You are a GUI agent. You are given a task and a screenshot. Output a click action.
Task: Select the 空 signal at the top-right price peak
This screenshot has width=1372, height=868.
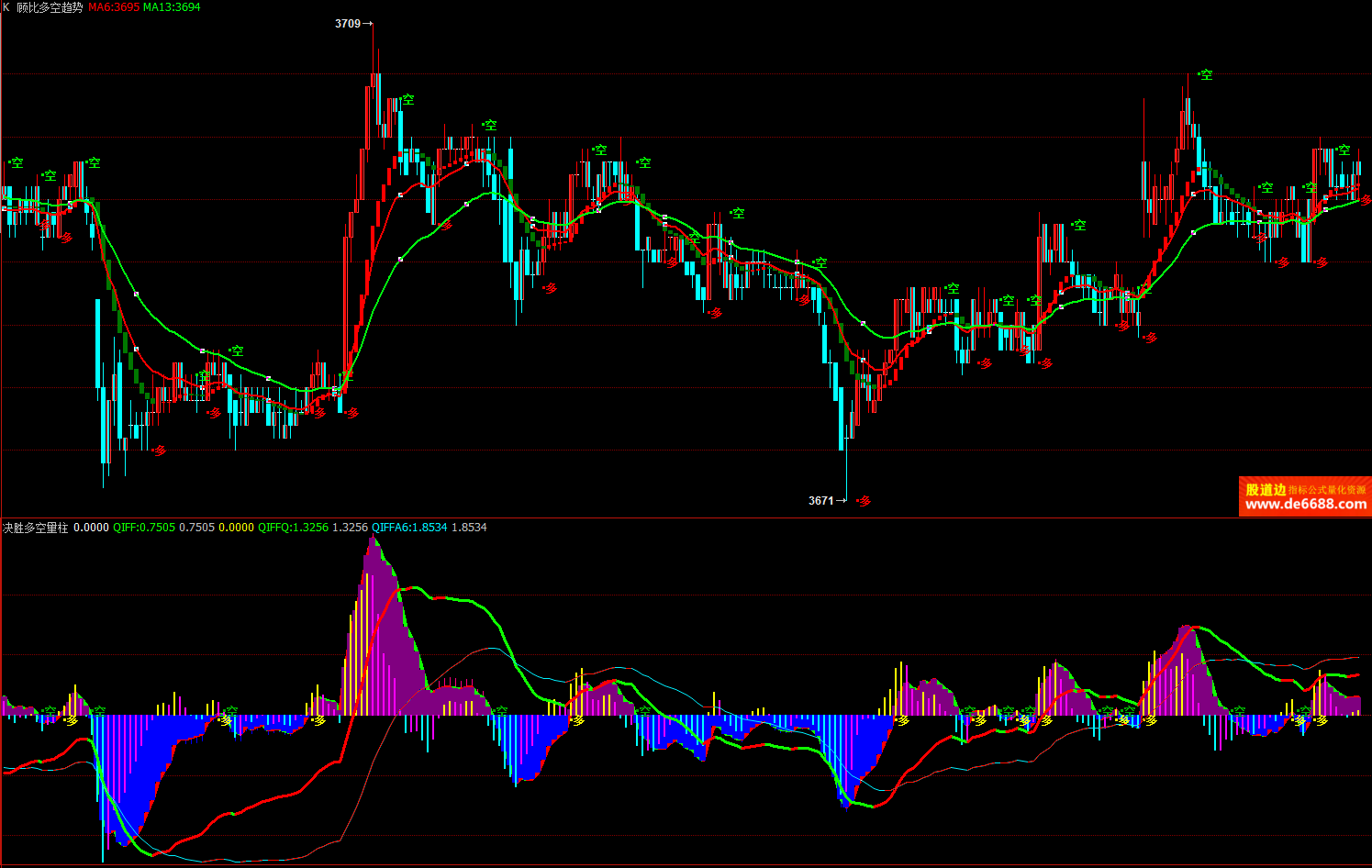(x=1206, y=75)
